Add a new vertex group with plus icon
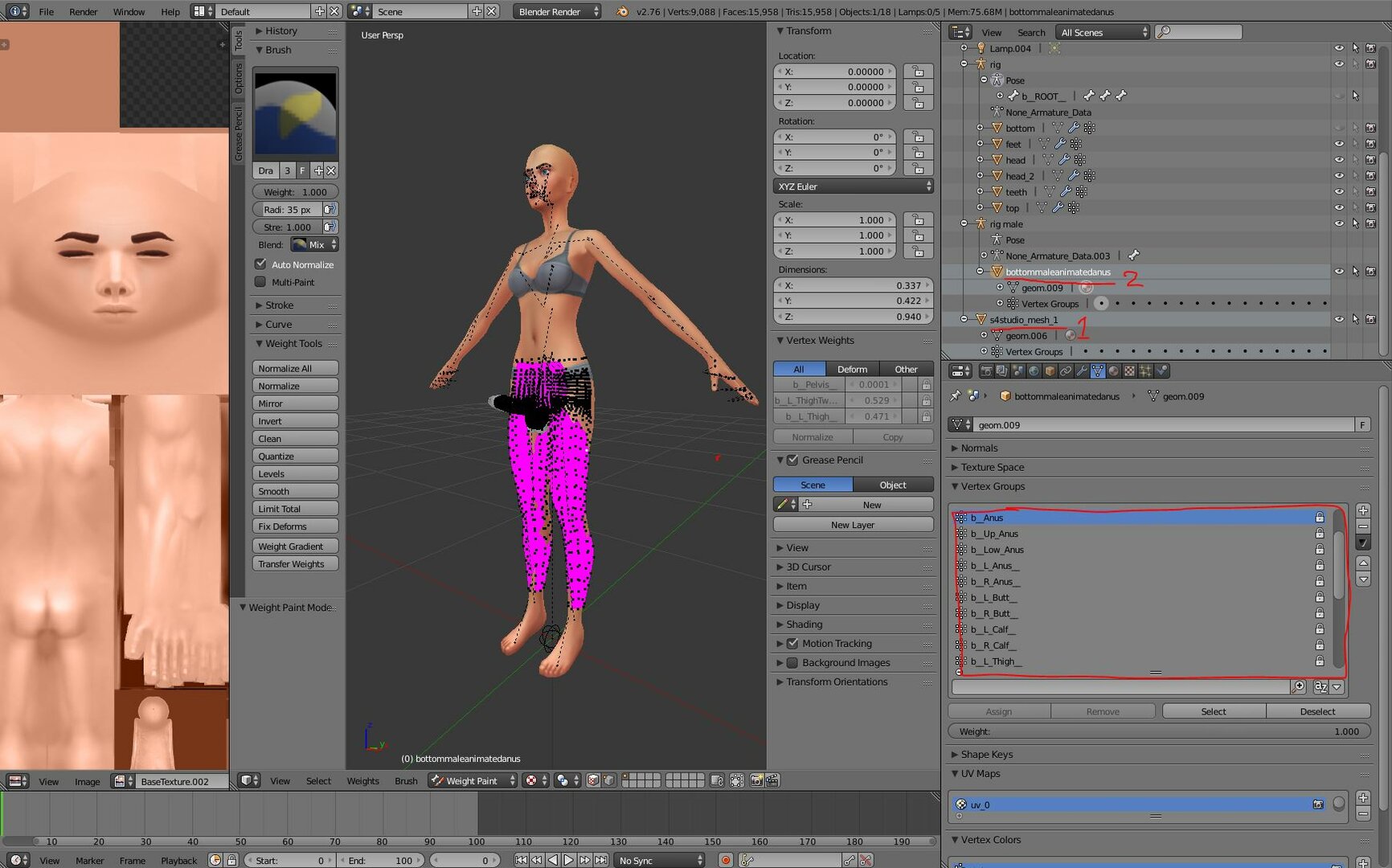This screenshot has width=1392, height=868. pos(1363,510)
